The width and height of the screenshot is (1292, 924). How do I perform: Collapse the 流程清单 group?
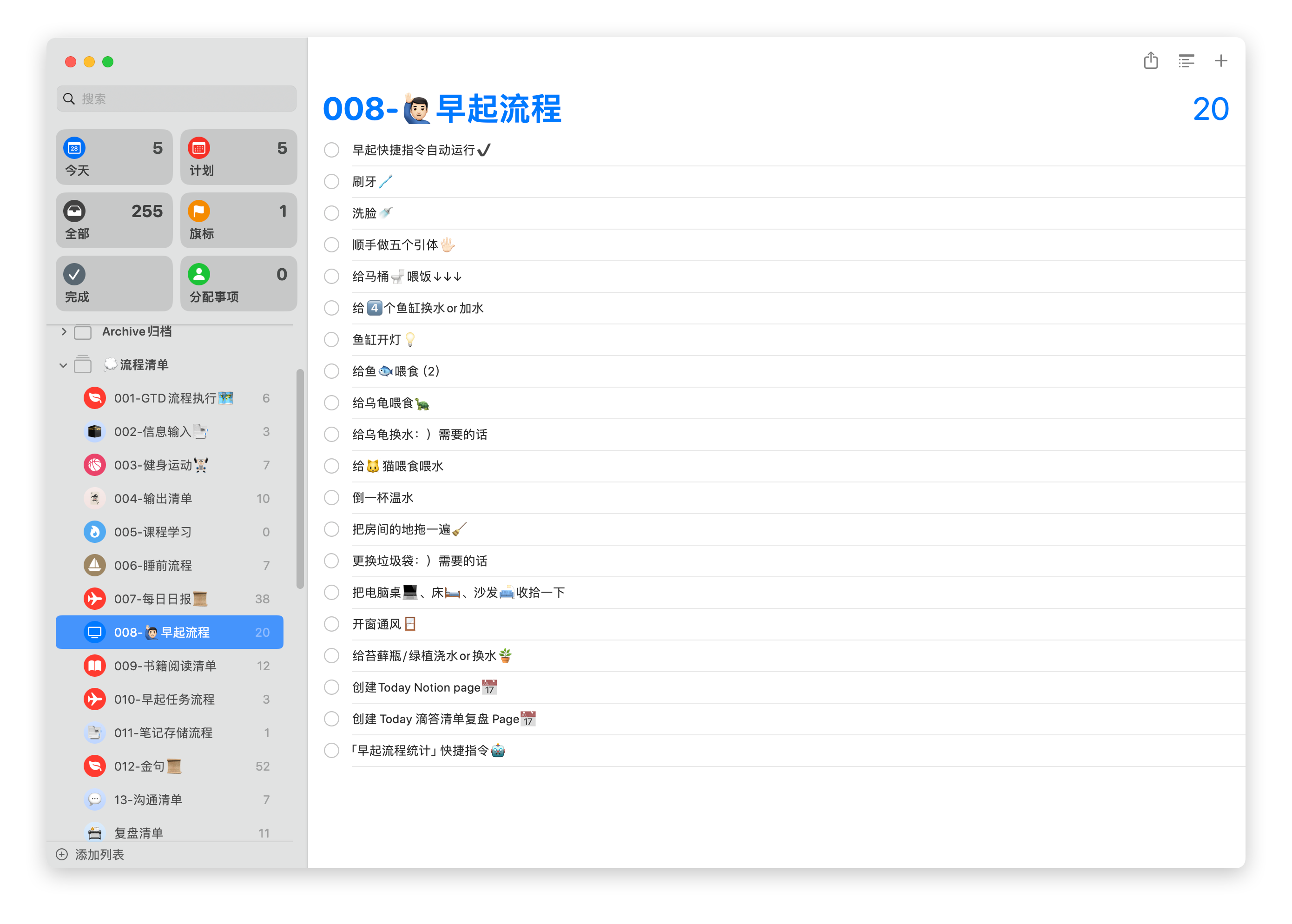63,365
